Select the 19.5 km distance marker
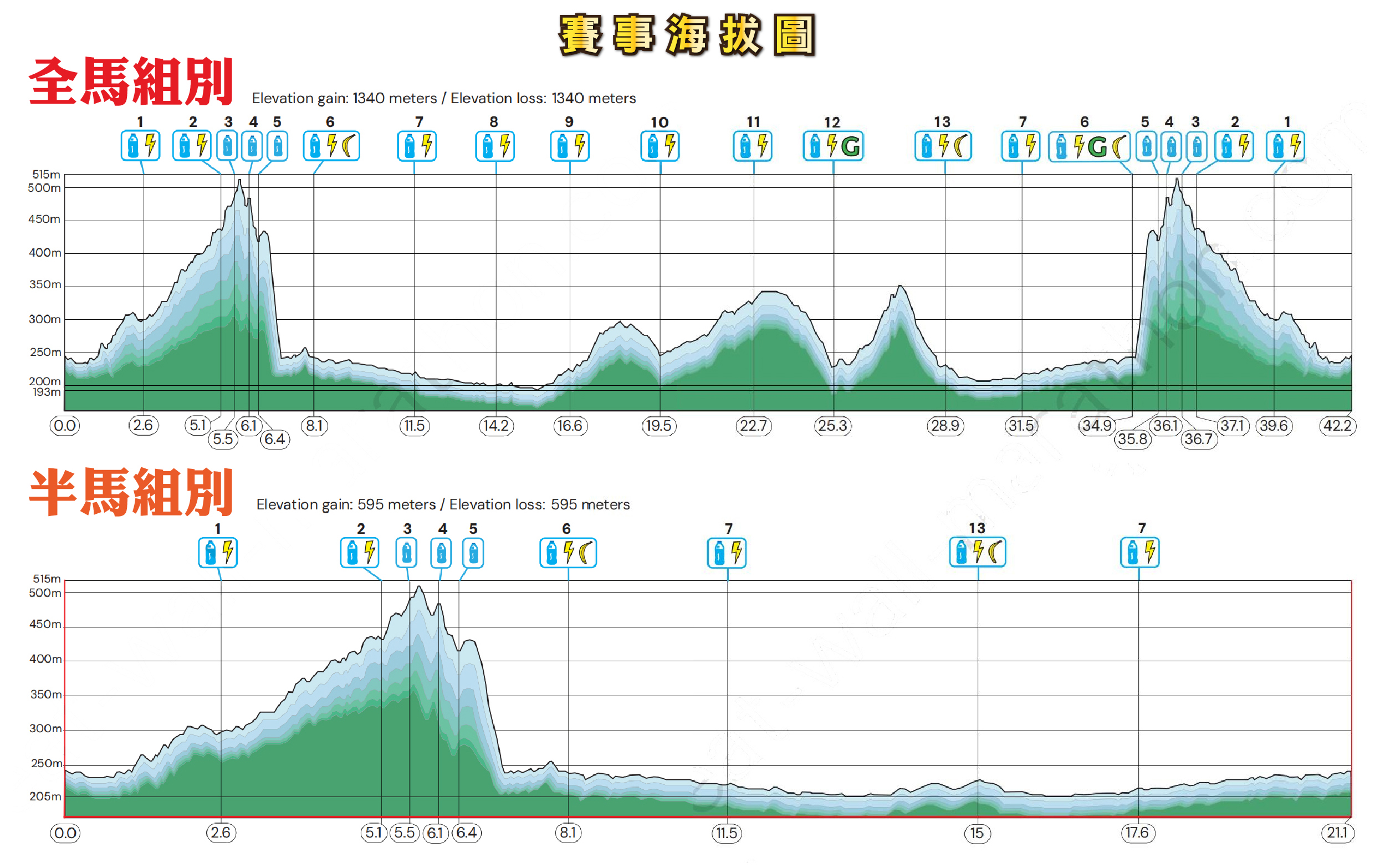The image size is (1375, 868). [658, 426]
